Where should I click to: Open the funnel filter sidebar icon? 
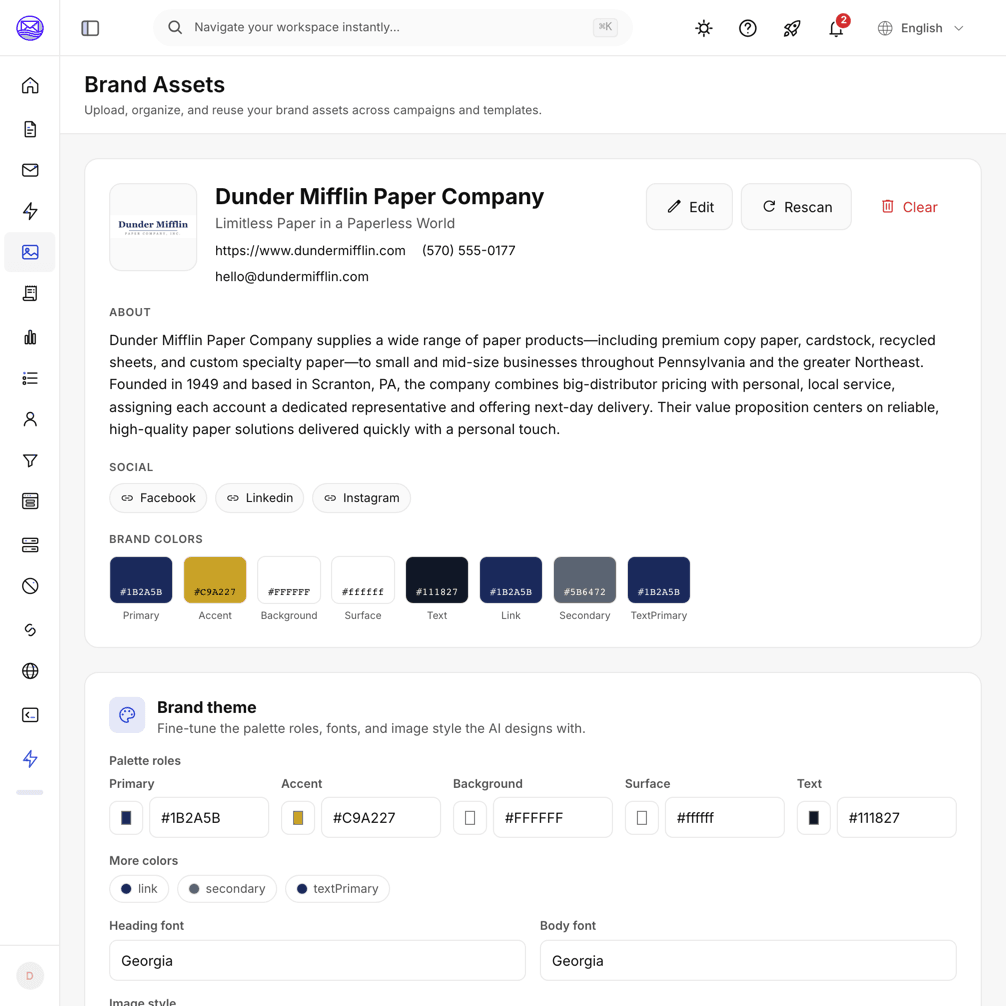[x=30, y=460]
